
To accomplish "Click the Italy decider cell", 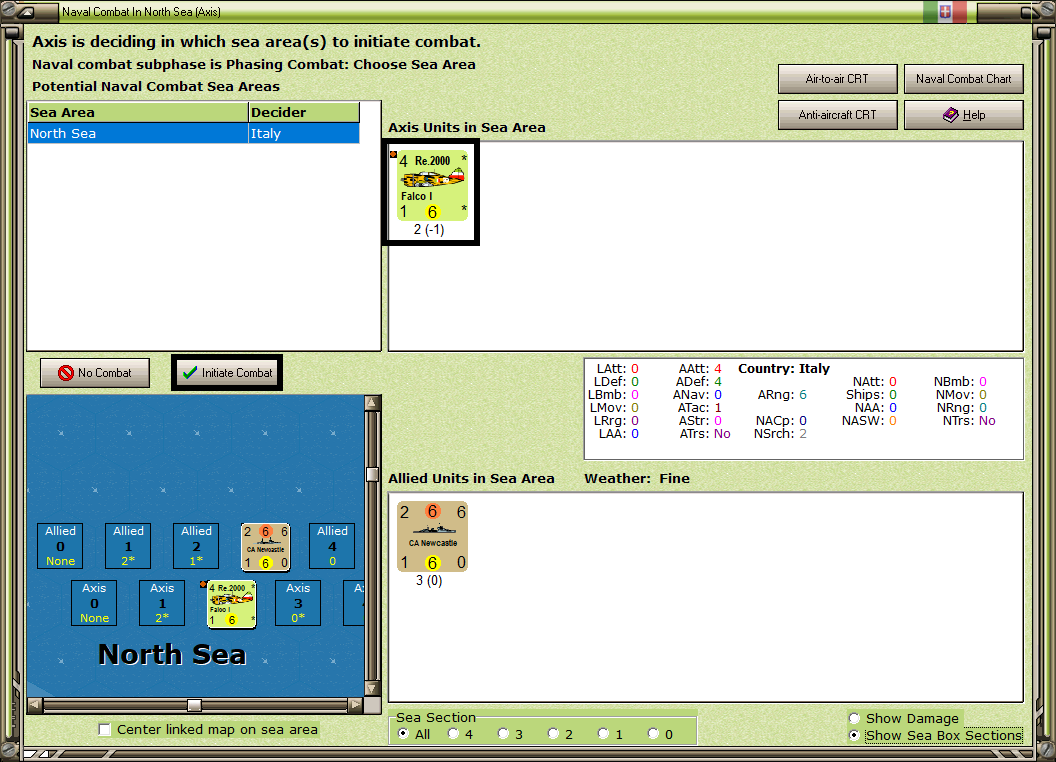I will click(304, 133).
